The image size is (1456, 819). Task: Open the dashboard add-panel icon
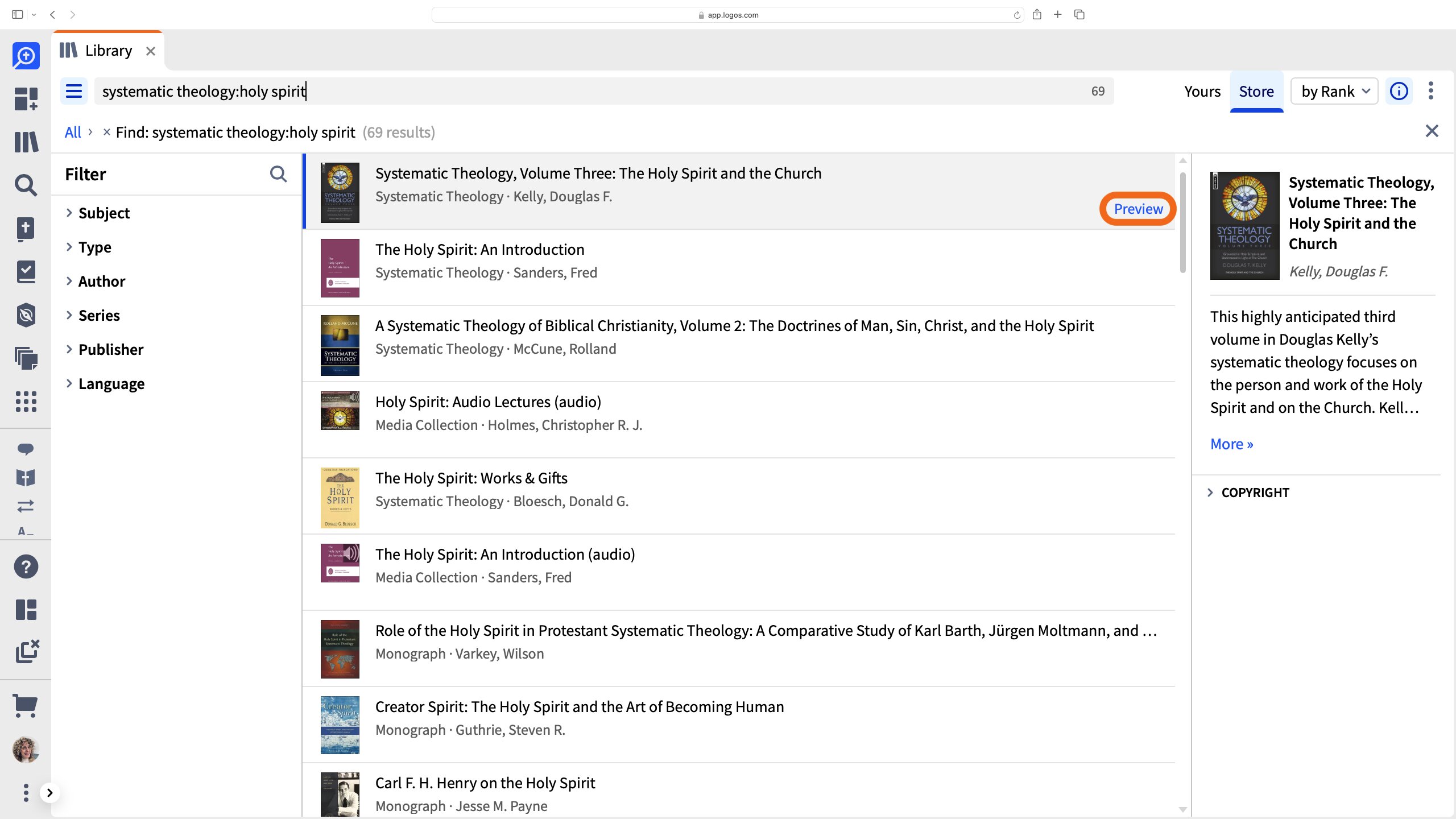pyautogui.click(x=26, y=99)
